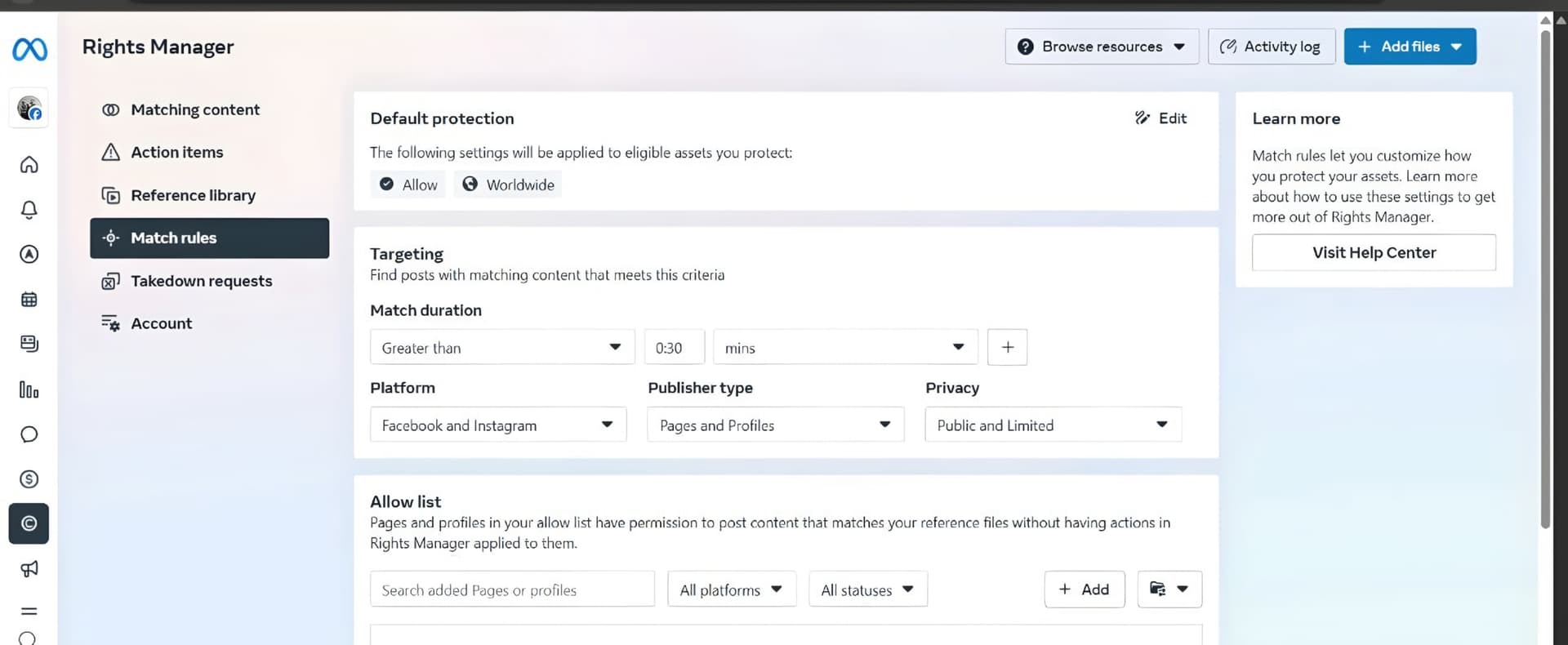Open the Facebook and Instagram platform dropdown
The width and height of the screenshot is (1568, 645).
497,425
